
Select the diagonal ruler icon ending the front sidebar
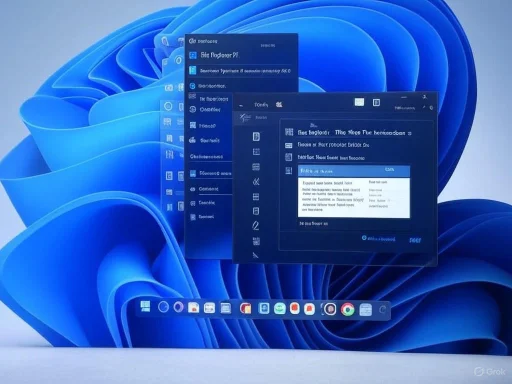point(256,255)
